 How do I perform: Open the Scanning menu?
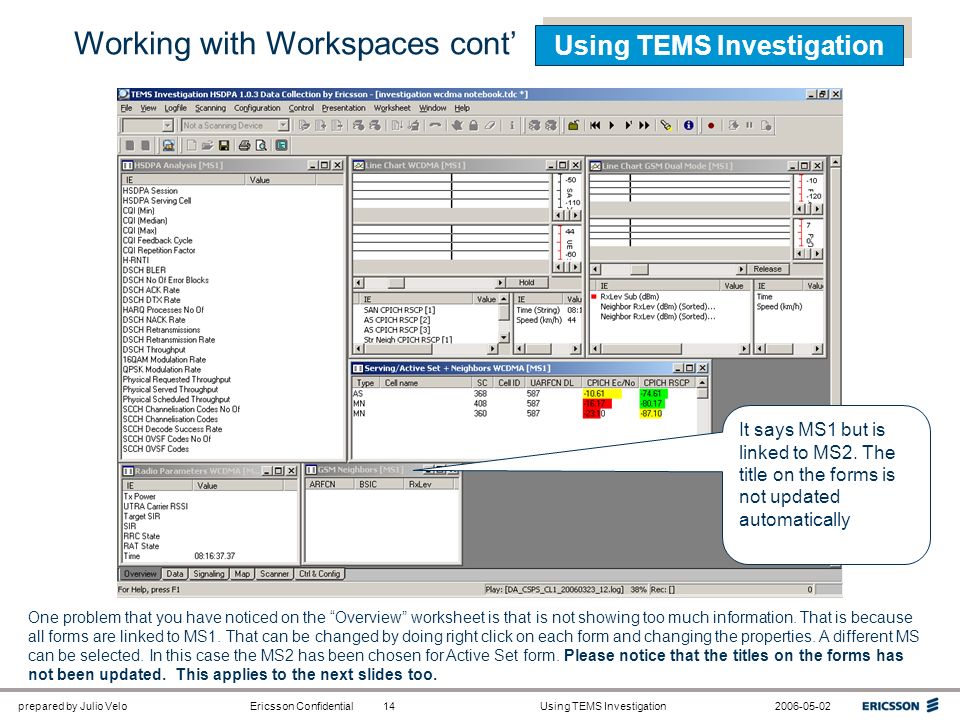[210, 108]
